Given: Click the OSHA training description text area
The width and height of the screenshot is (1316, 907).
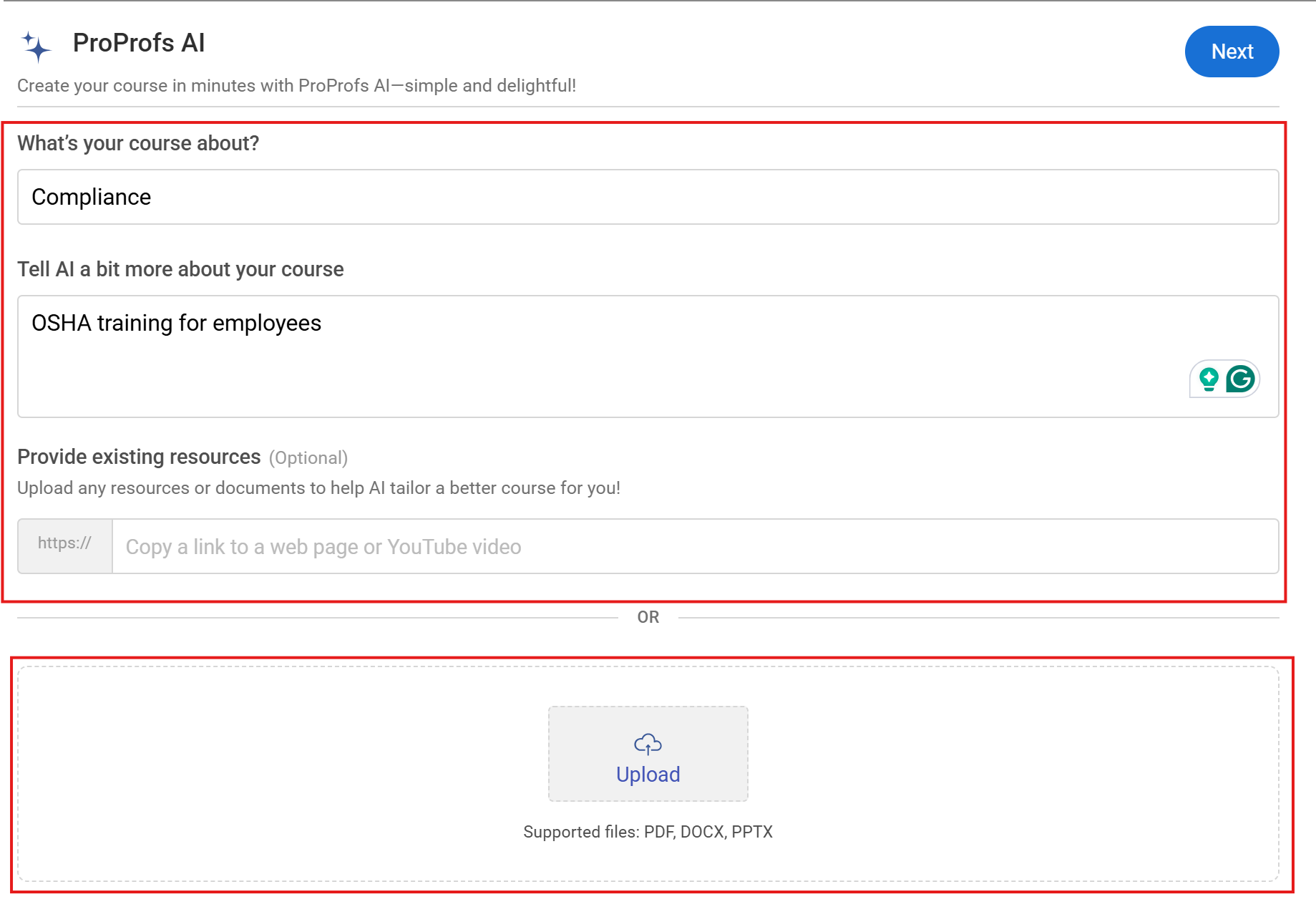Looking at the screenshot, I should 648,357.
